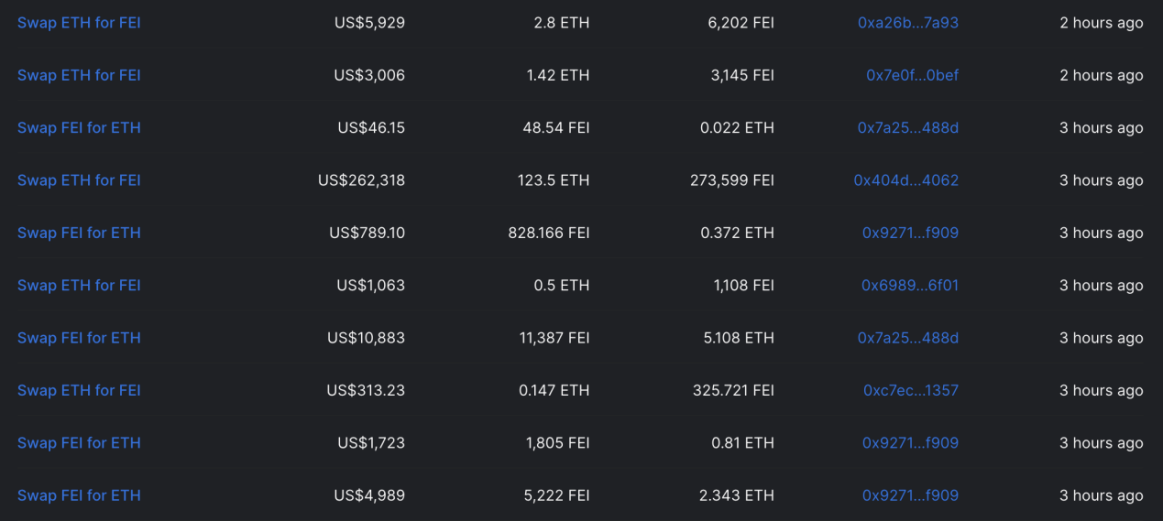The width and height of the screenshot is (1163, 521).
Task: Open the US$3,006 Swap ETH for FEI transaction
Action: 79,76
